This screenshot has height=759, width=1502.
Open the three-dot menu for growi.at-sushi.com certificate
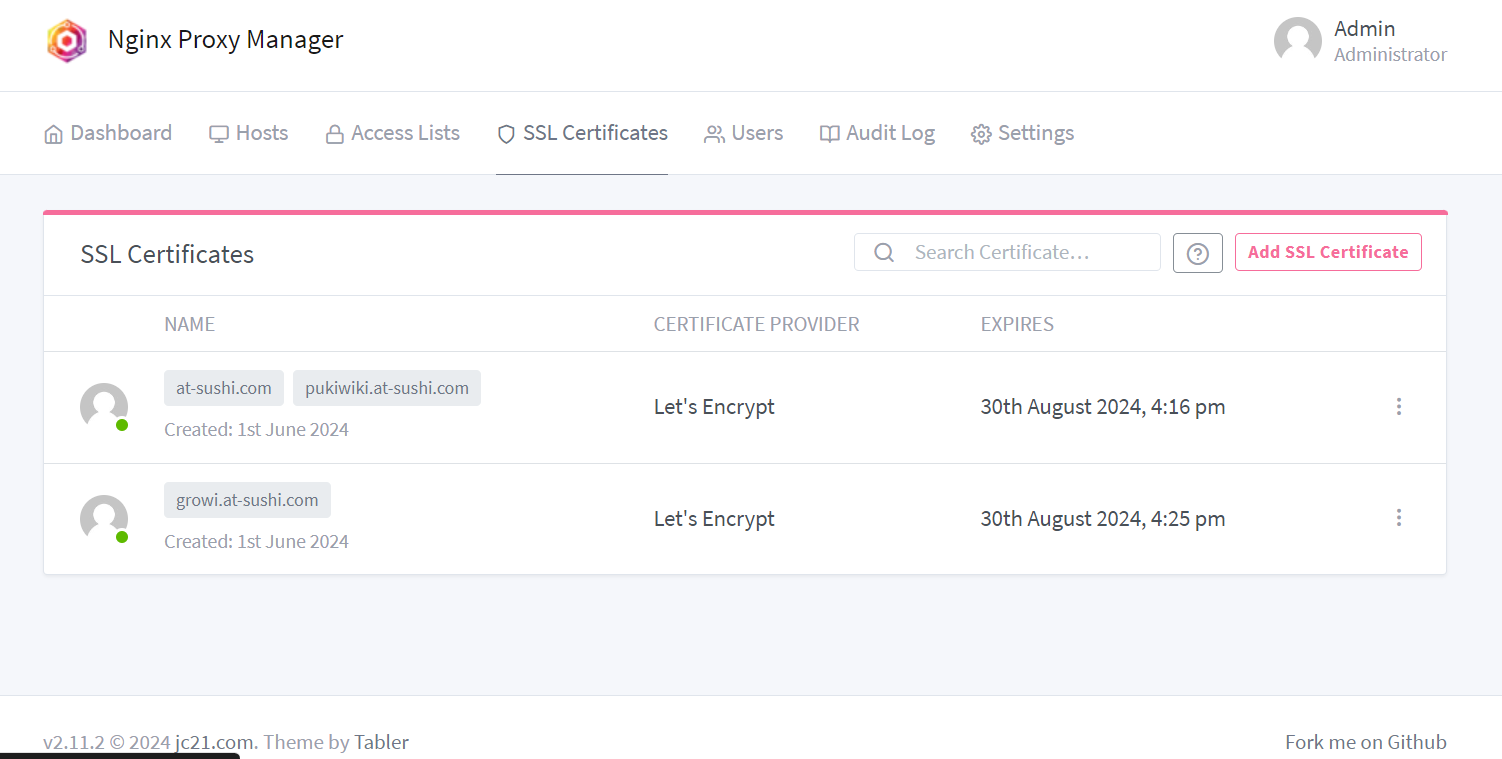point(1398,517)
